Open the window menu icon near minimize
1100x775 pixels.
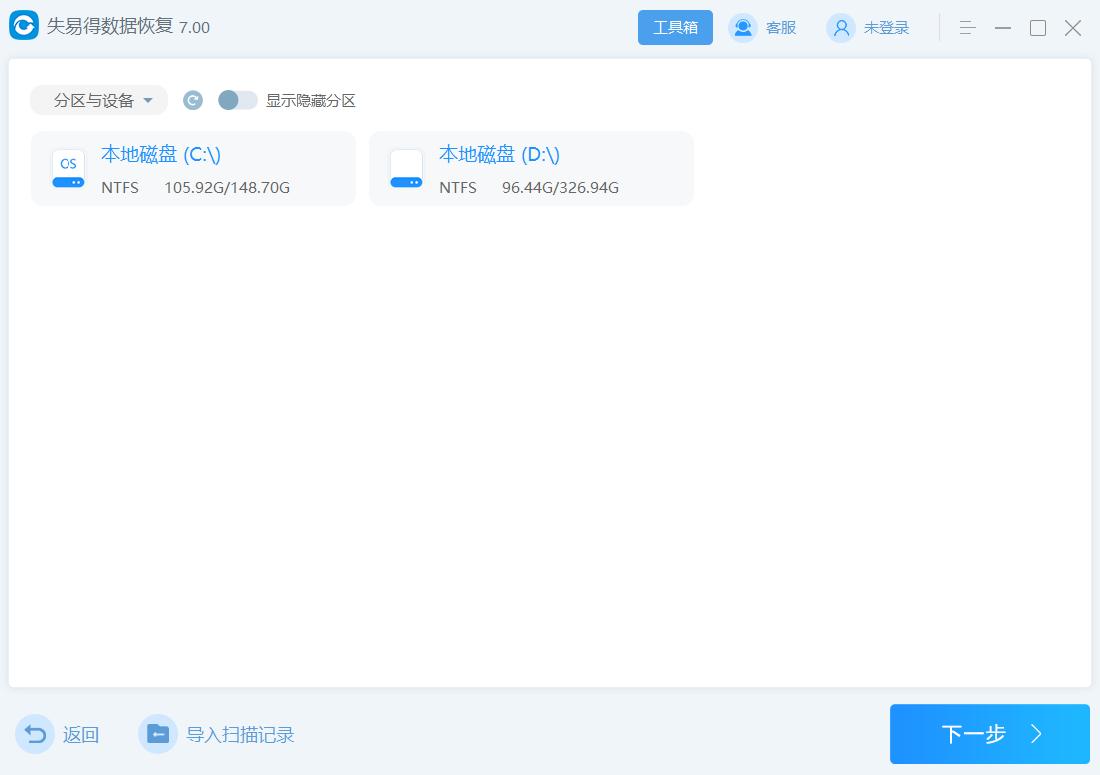pos(966,28)
